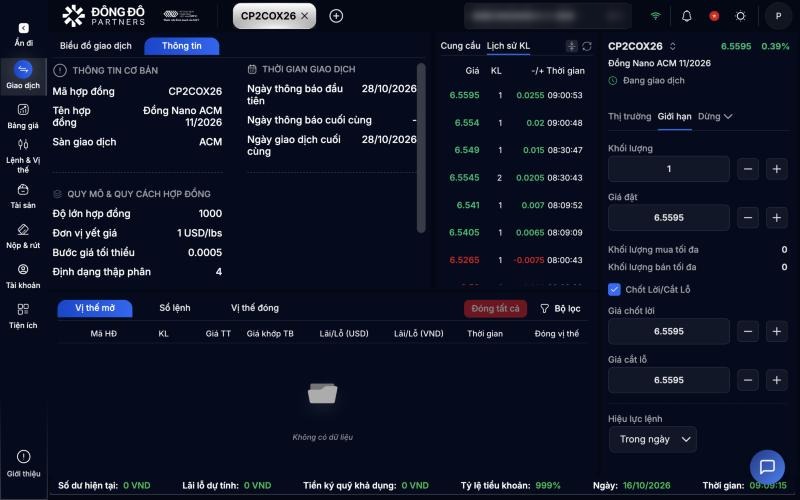Click the Đóng tất cả button

click(495, 309)
